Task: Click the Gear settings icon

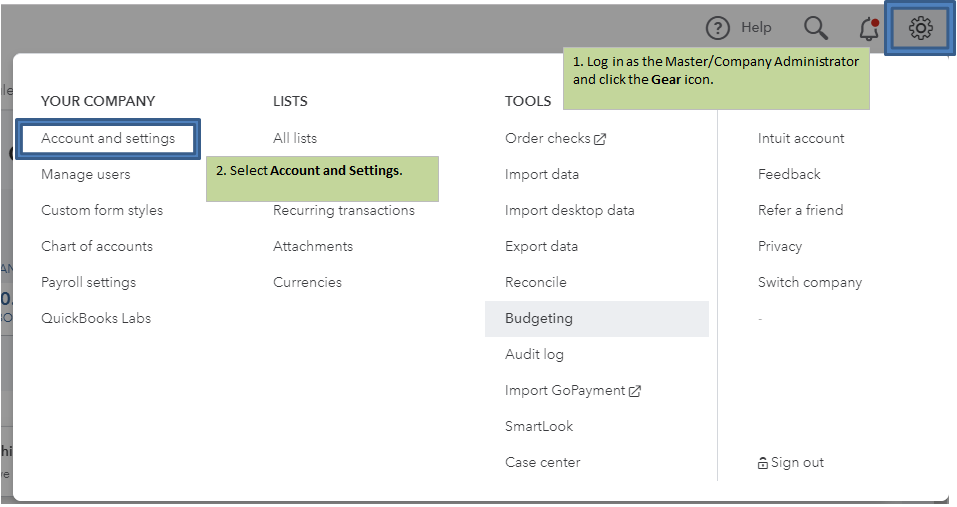Action: [920, 28]
